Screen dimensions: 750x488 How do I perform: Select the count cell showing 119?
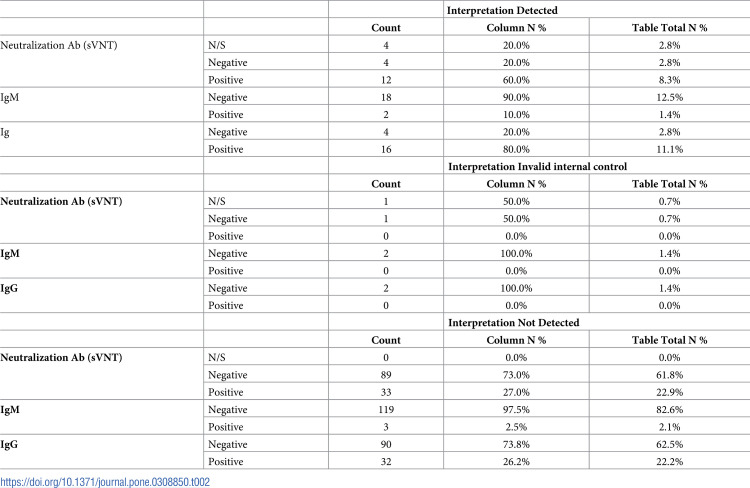click(x=386, y=410)
